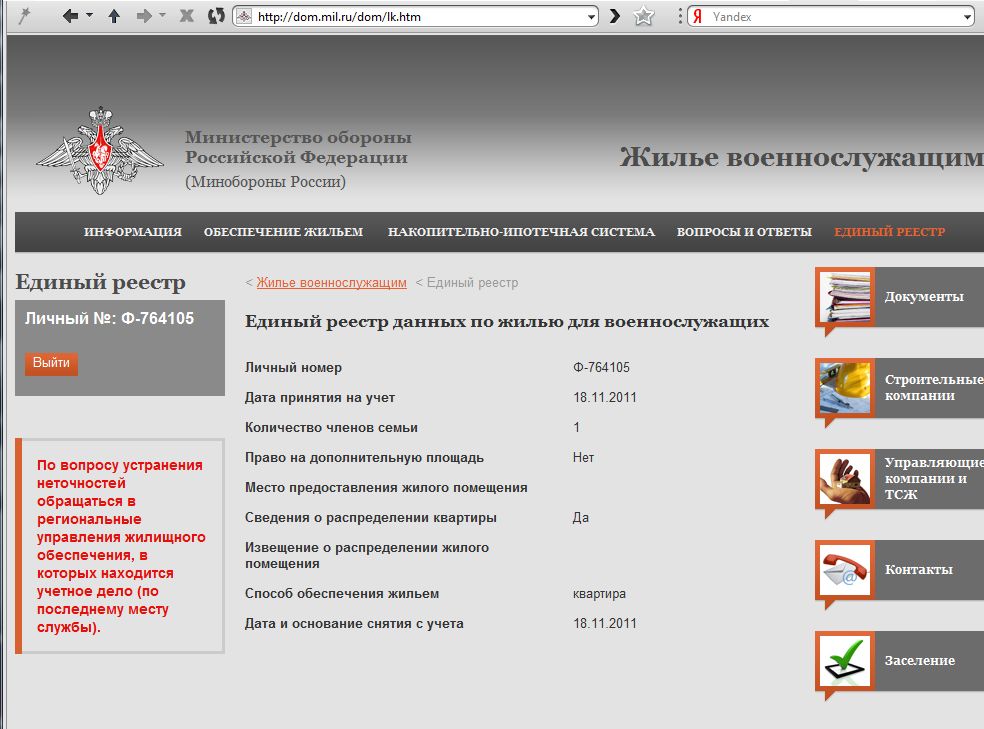Open the ИНФОРМАЦИЯ menu item
This screenshot has width=984, height=729.
point(133,232)
